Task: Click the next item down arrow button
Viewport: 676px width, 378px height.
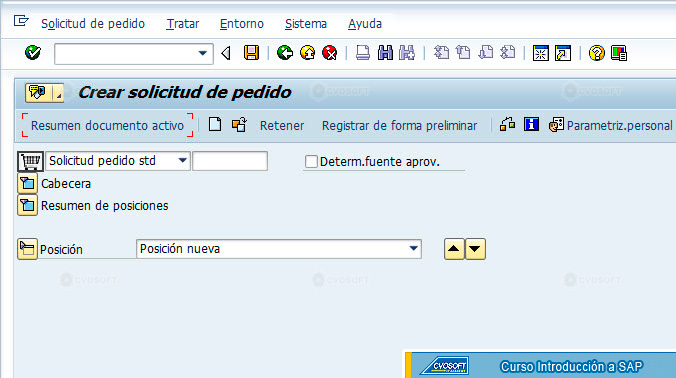Action: coord(475,249)
